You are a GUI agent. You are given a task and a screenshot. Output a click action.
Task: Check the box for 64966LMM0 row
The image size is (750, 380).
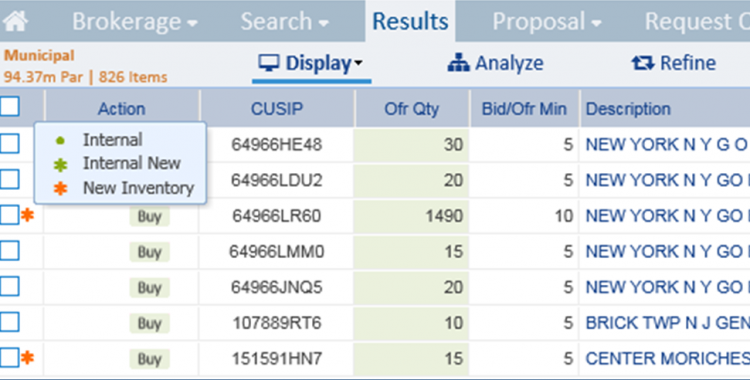pos(10,251)
